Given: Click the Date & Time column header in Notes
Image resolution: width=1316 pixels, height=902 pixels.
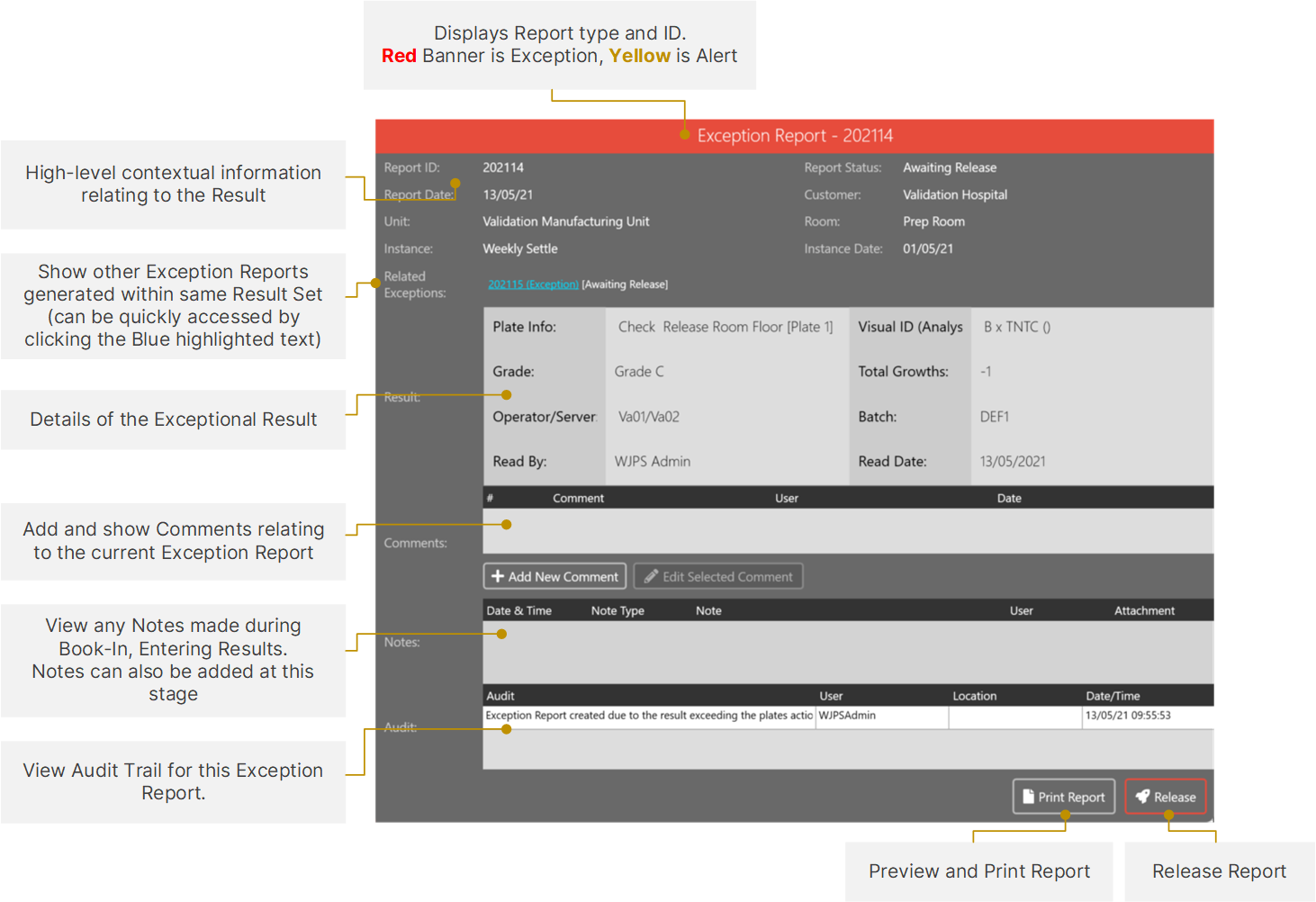Looking at the screenshot, I should coord(519,609).
